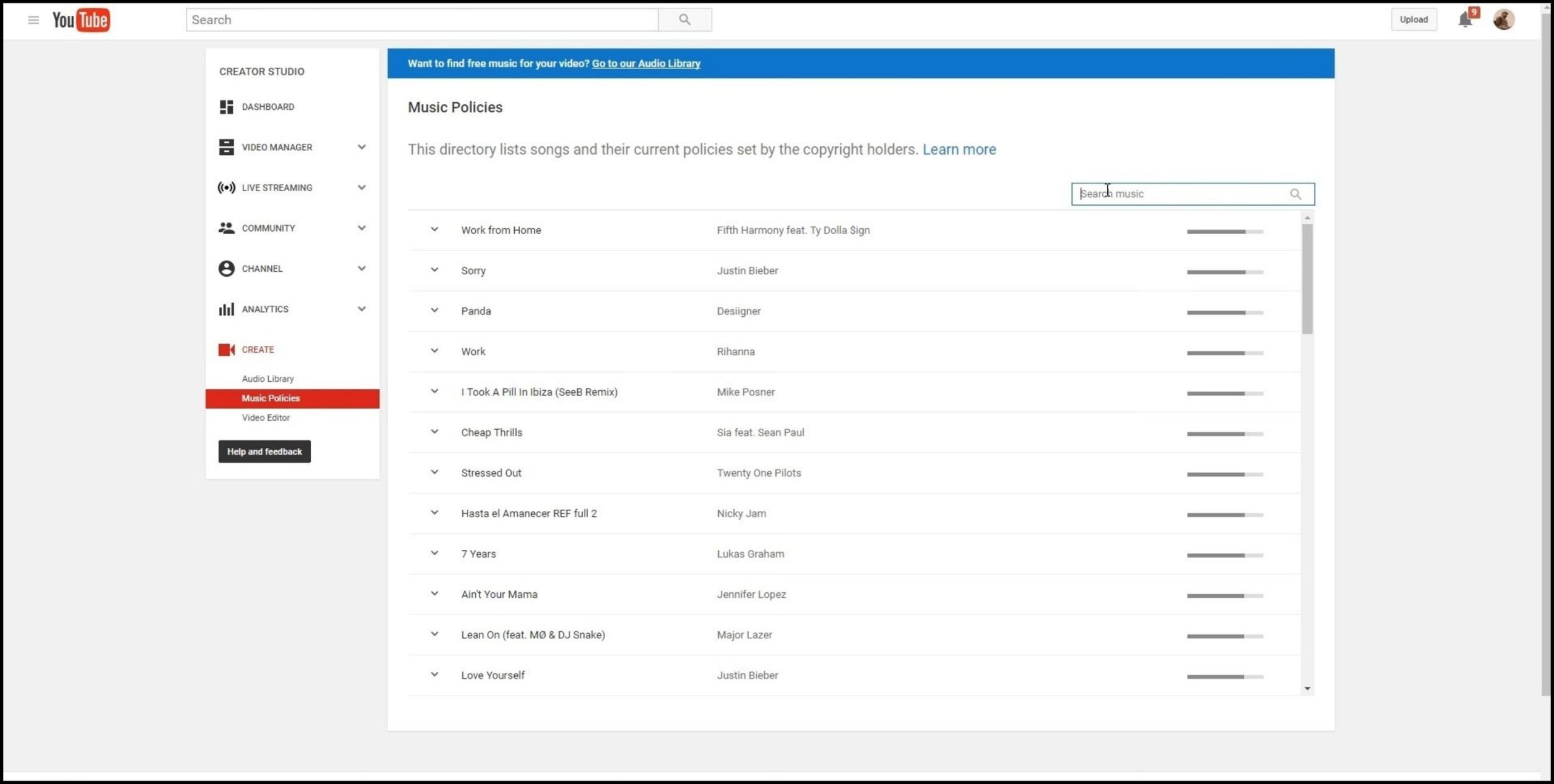Open the user account avatar
Image resolution: width=1554 pixels, height=784 pixels.
[1503, 19]
